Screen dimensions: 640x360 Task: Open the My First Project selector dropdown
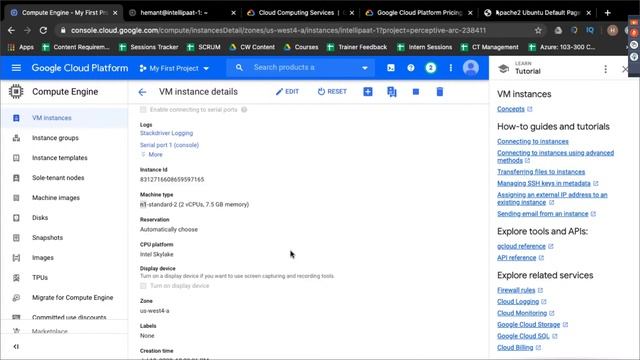click(x=174, y=68)
